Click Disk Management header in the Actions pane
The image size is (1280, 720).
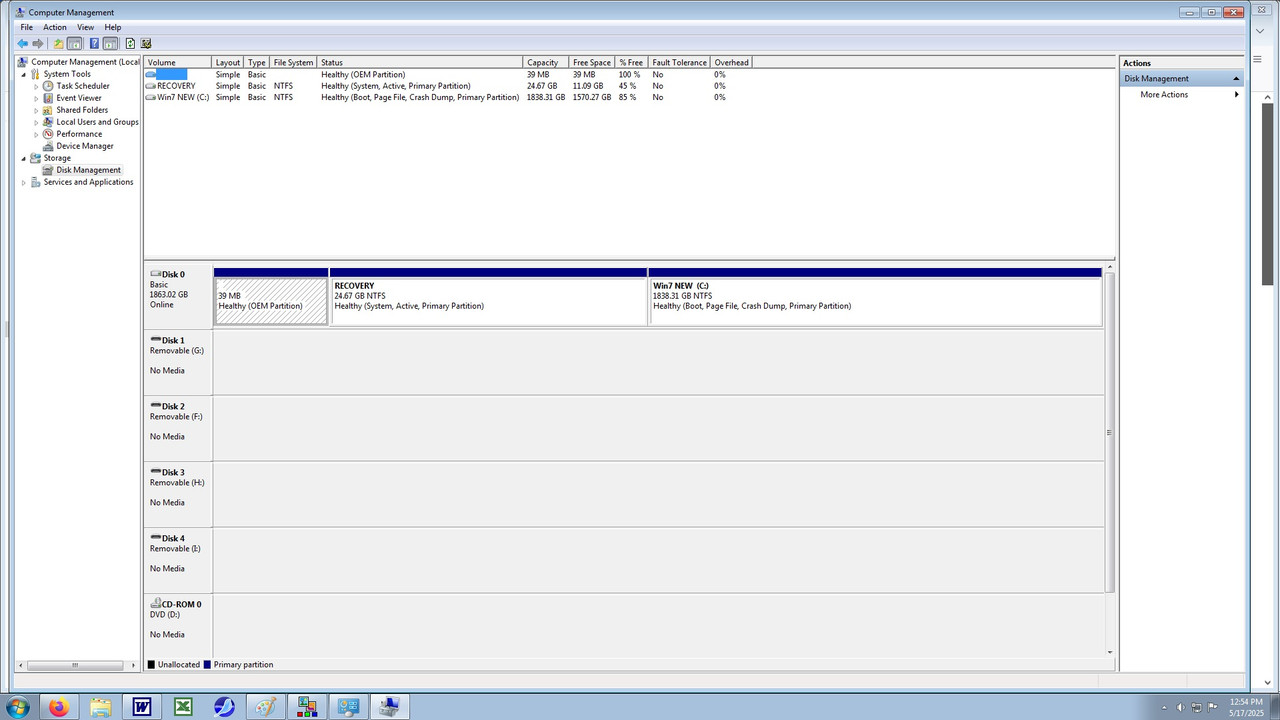click(1156, 77)
